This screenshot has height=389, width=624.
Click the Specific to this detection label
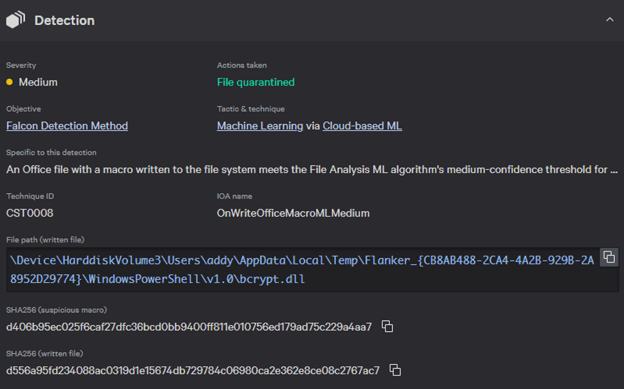51,152
